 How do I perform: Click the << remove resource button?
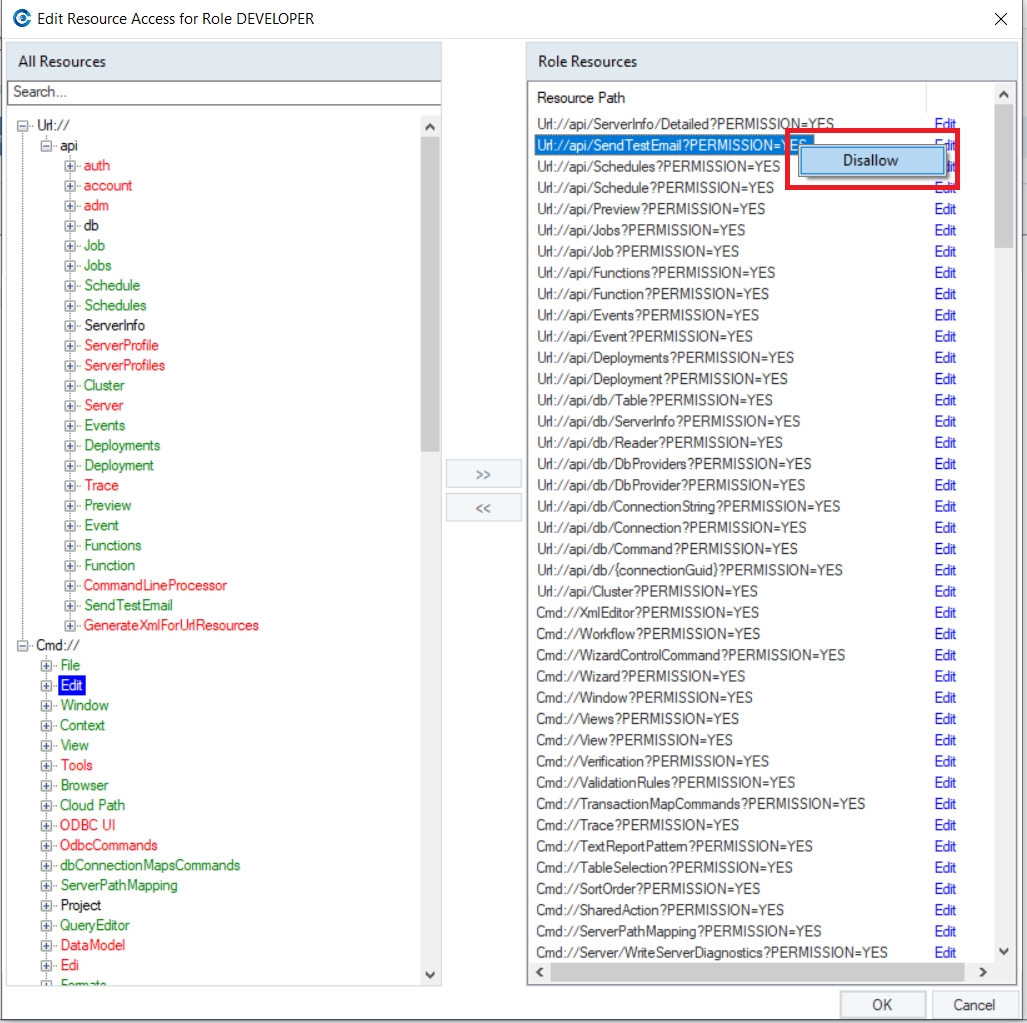coord(483,508)
